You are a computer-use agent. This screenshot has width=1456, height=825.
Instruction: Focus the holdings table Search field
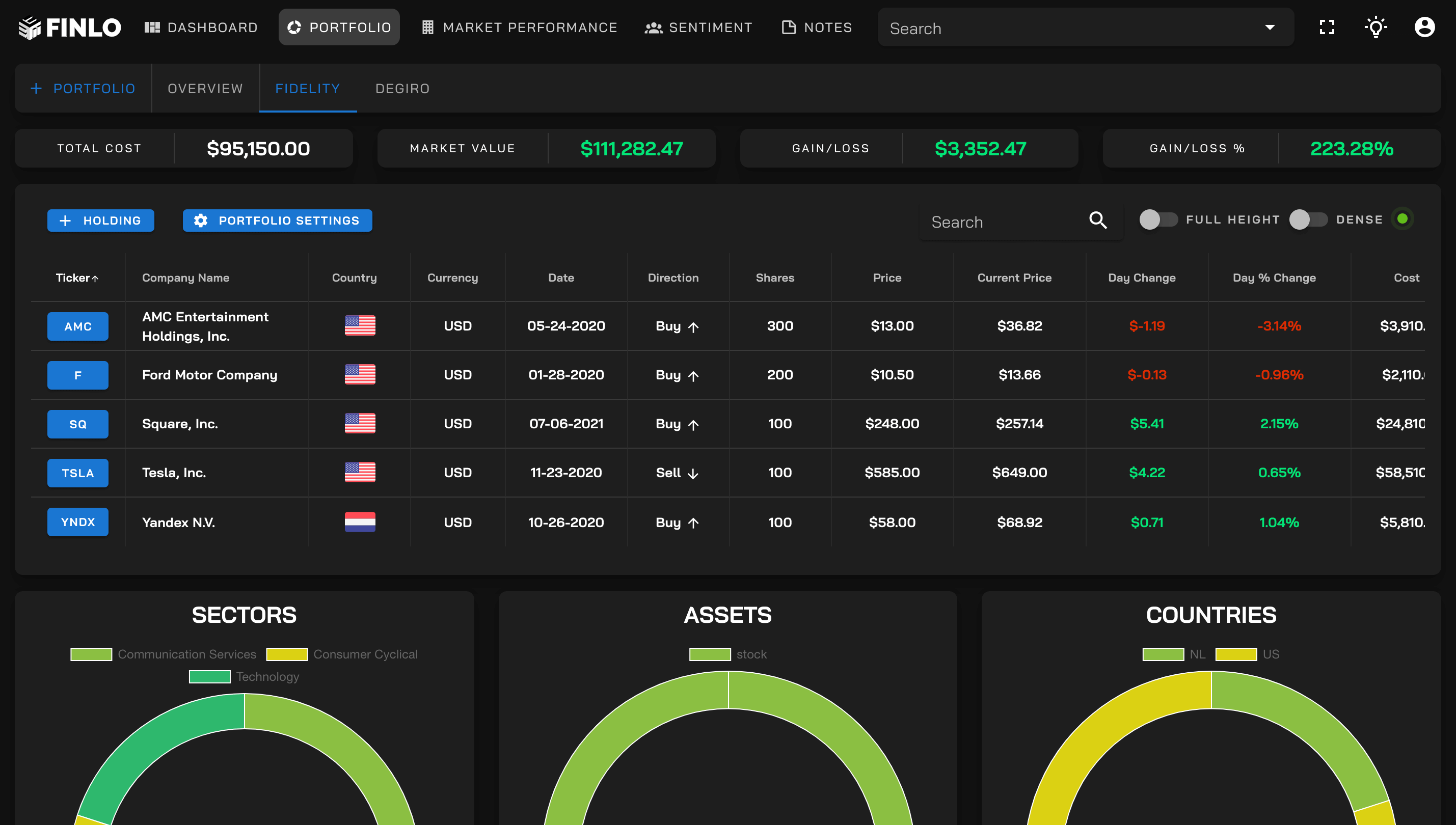click(x=1003, y=222)
